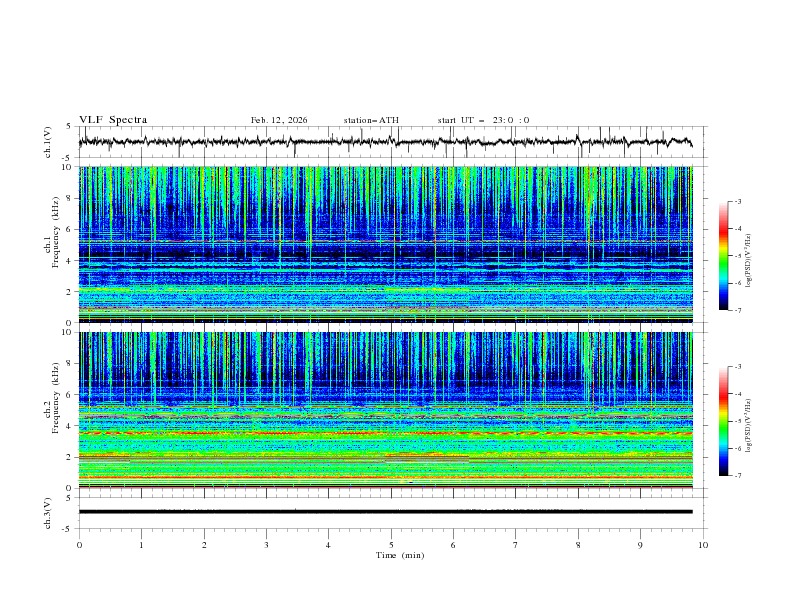This screenshot has height=612, width=792.
Task: Click the Time (min) axis label
Action: [x=399, y=554]
